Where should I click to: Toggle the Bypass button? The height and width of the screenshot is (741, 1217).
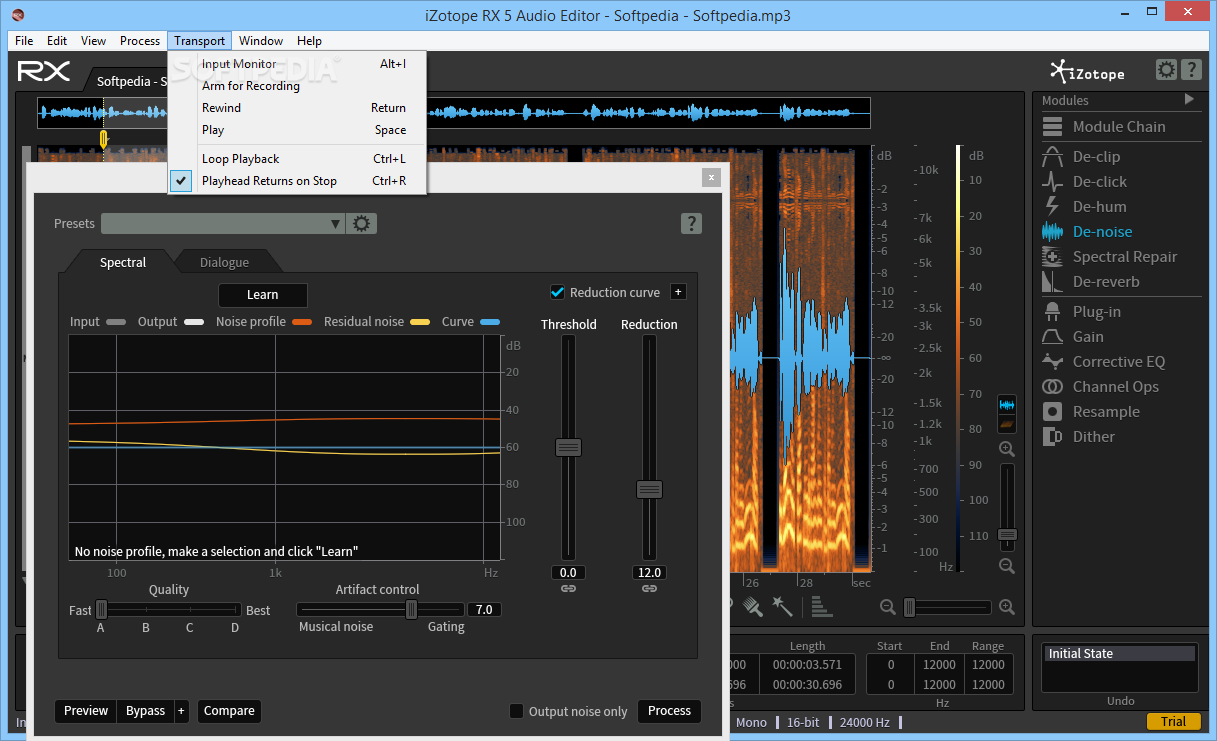tap(146, 711)
